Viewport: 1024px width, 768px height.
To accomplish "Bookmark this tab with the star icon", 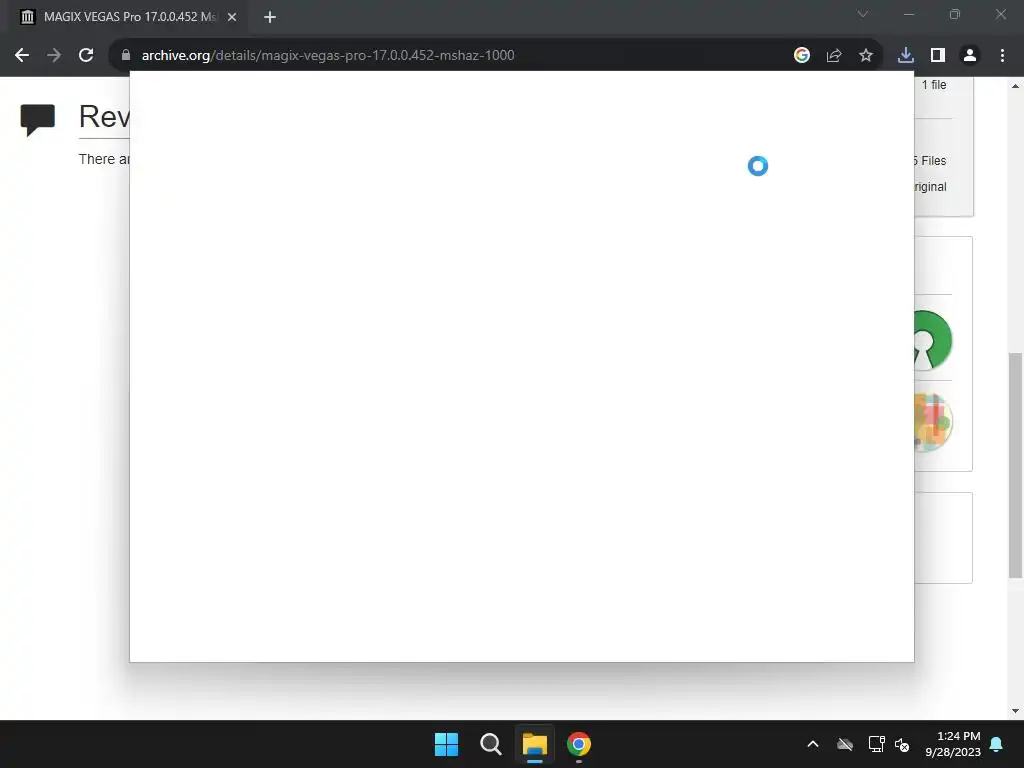I will (x=866, y=56).
